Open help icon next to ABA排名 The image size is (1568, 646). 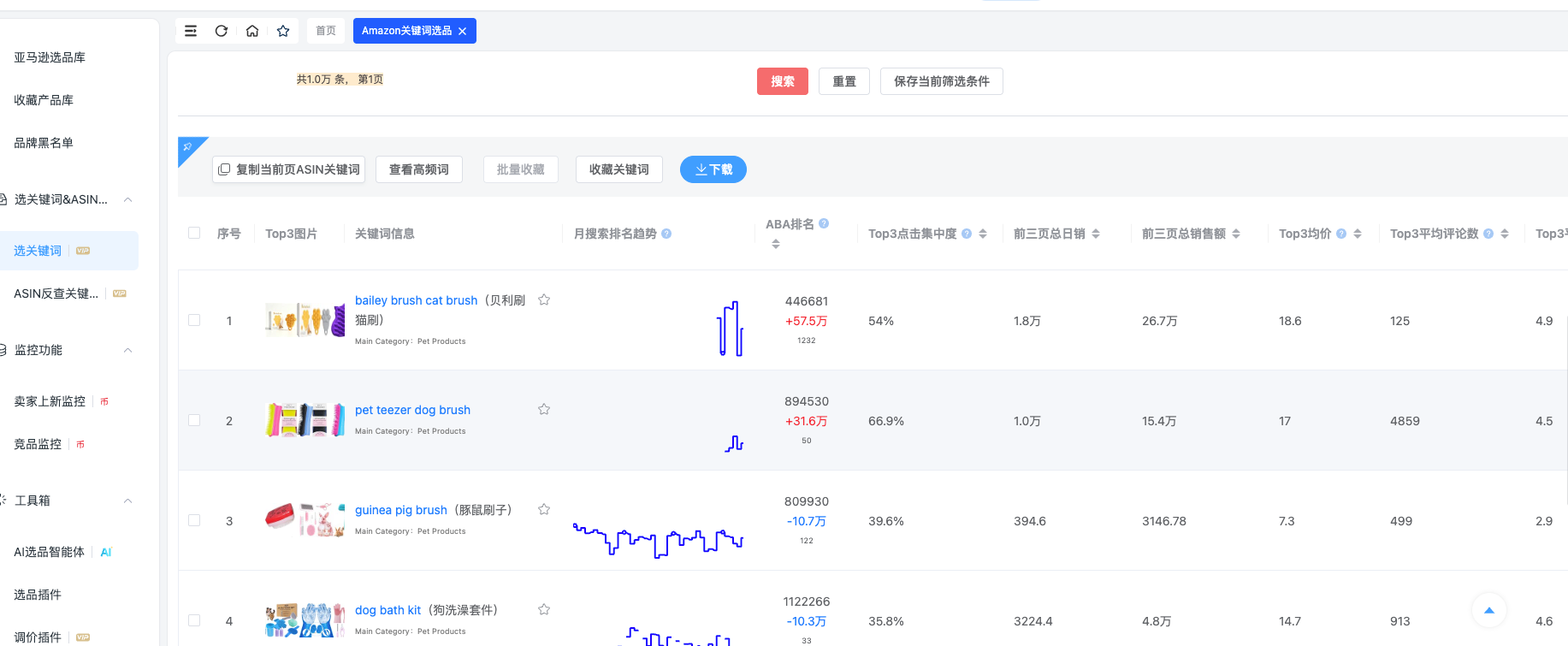[824, 223]
